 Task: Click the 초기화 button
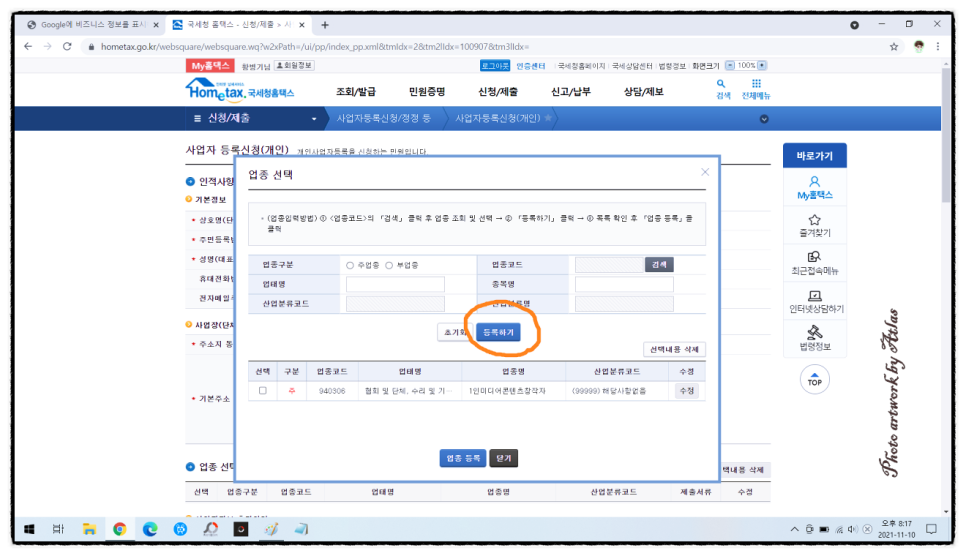(455, 332)
